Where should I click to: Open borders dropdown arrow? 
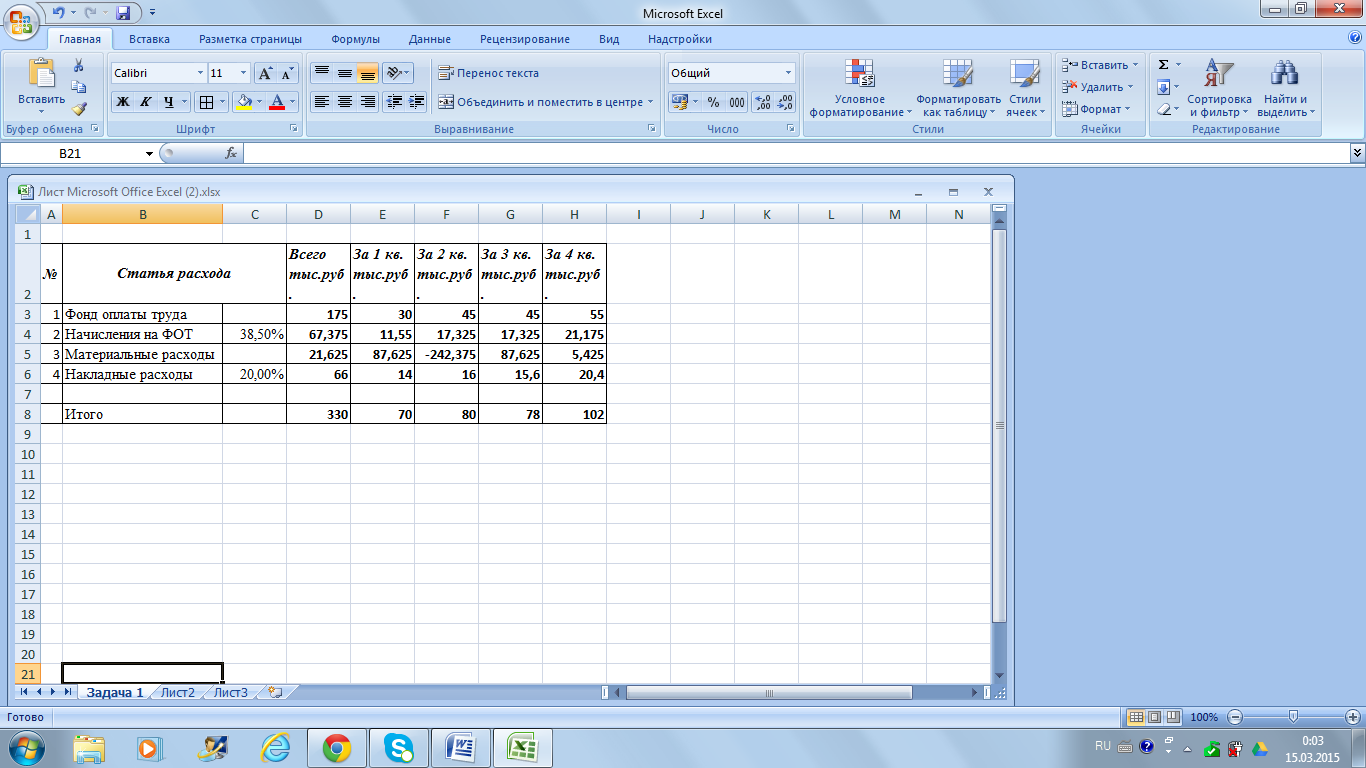tap(221, 102)
